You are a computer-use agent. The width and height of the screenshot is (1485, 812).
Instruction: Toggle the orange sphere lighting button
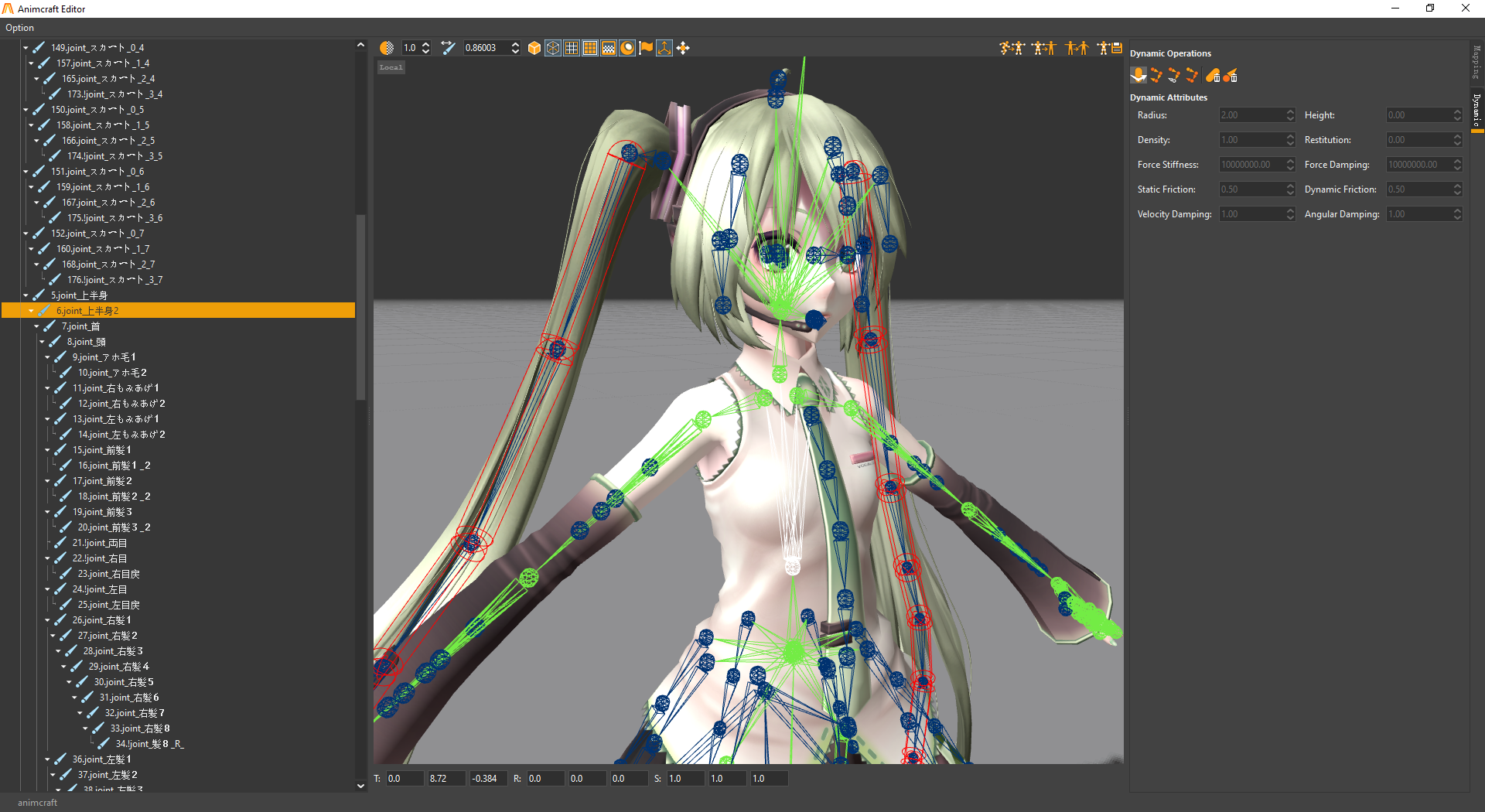click(x=627, y=48)
